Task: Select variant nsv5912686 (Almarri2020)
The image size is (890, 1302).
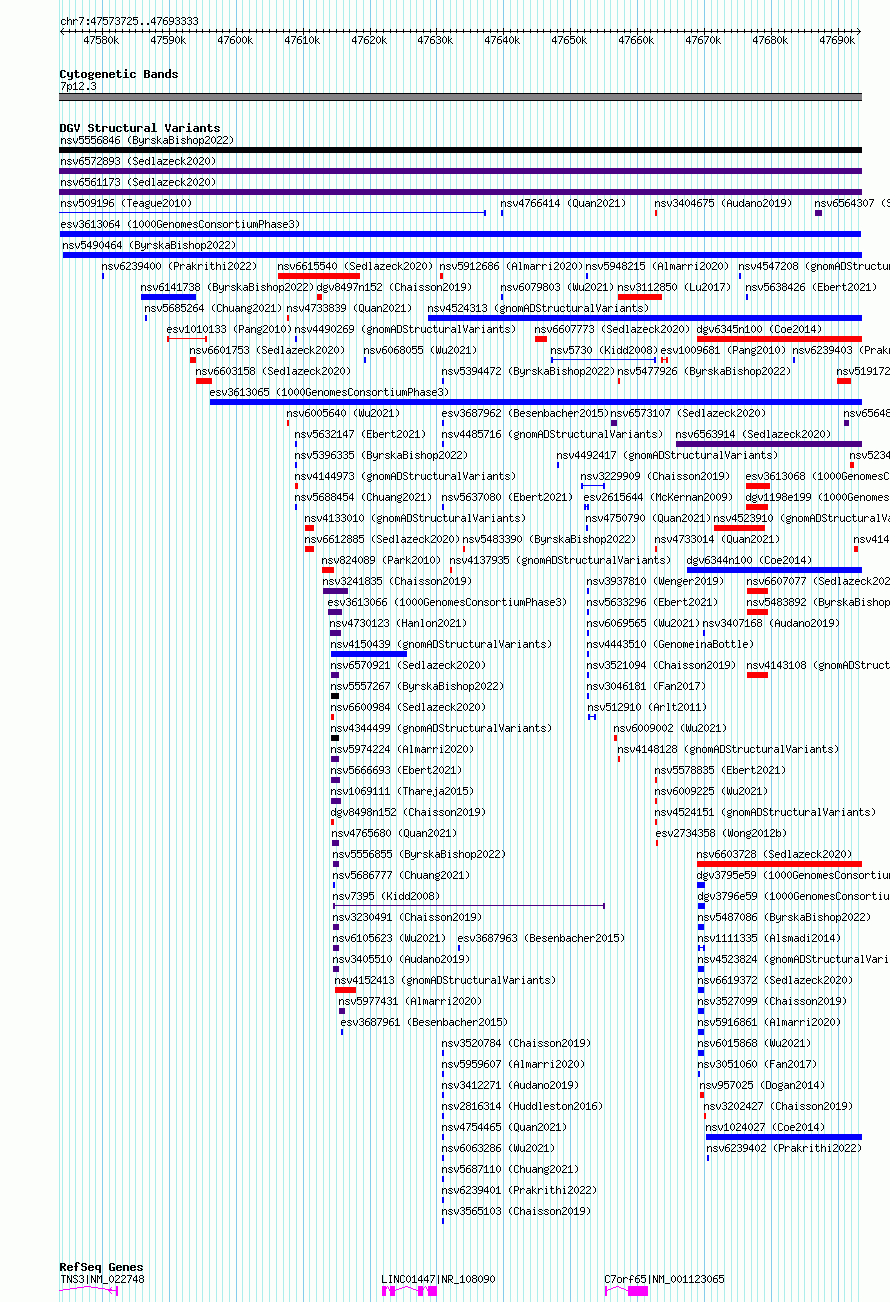Action: pyautogui.click(x=511, y=266)
